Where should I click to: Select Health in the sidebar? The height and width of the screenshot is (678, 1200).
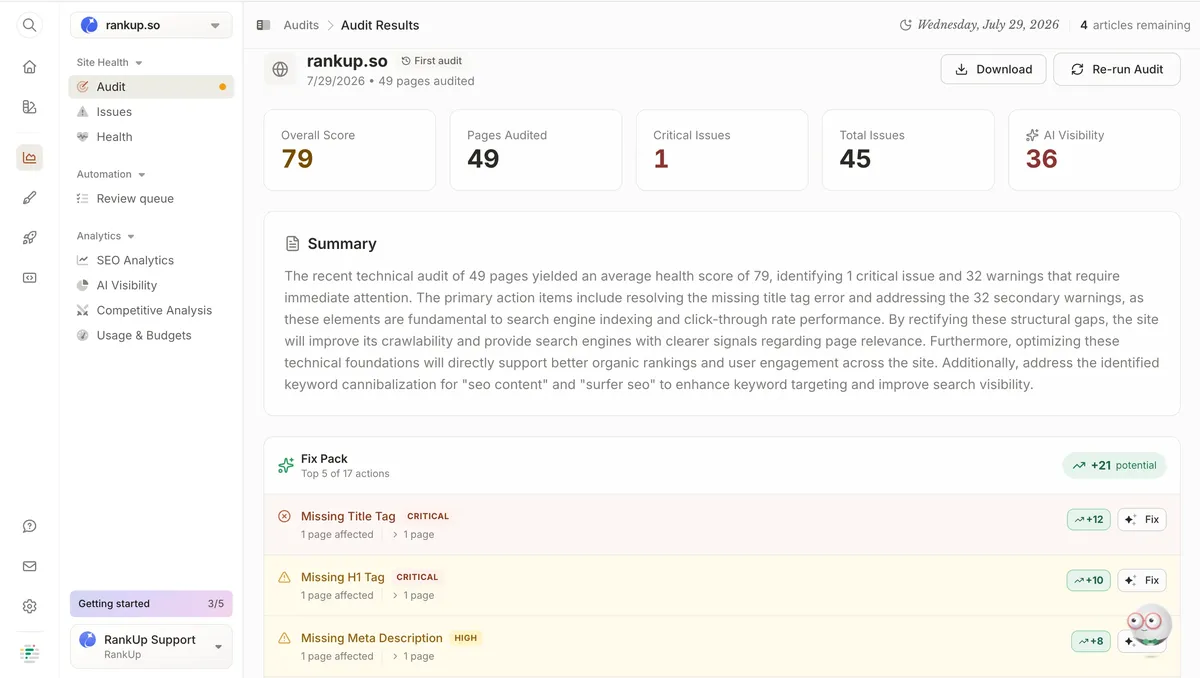(151, 137)
